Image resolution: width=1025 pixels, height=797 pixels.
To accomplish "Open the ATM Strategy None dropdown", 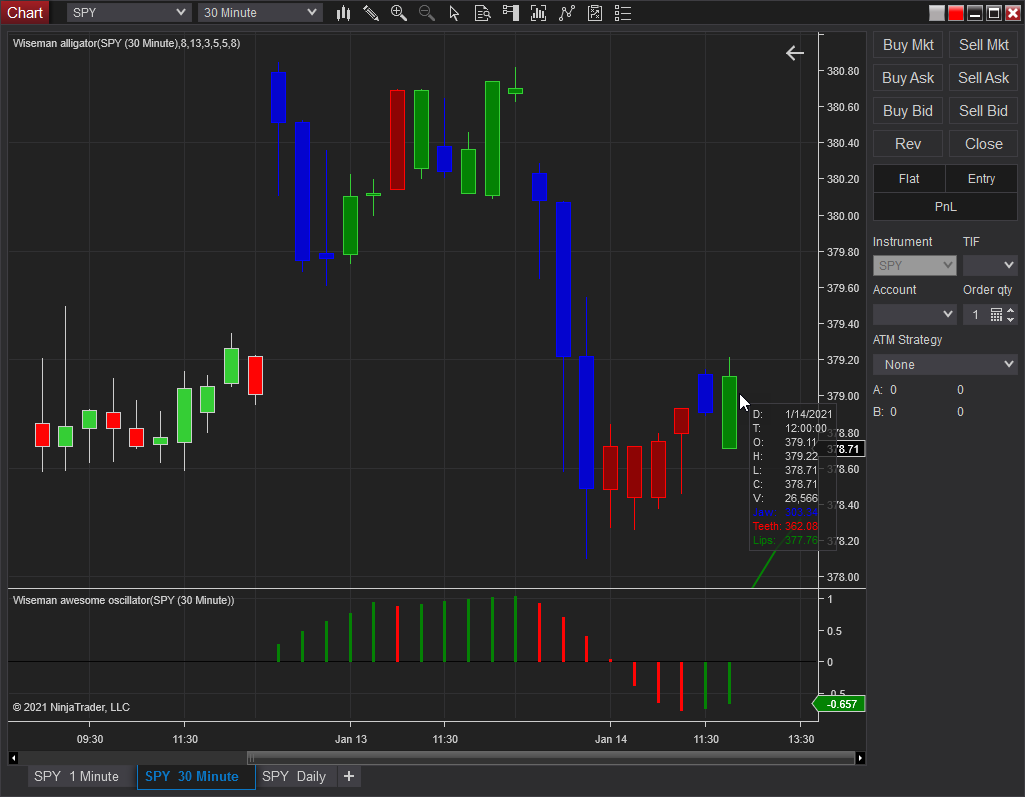I will click(945, 364).
